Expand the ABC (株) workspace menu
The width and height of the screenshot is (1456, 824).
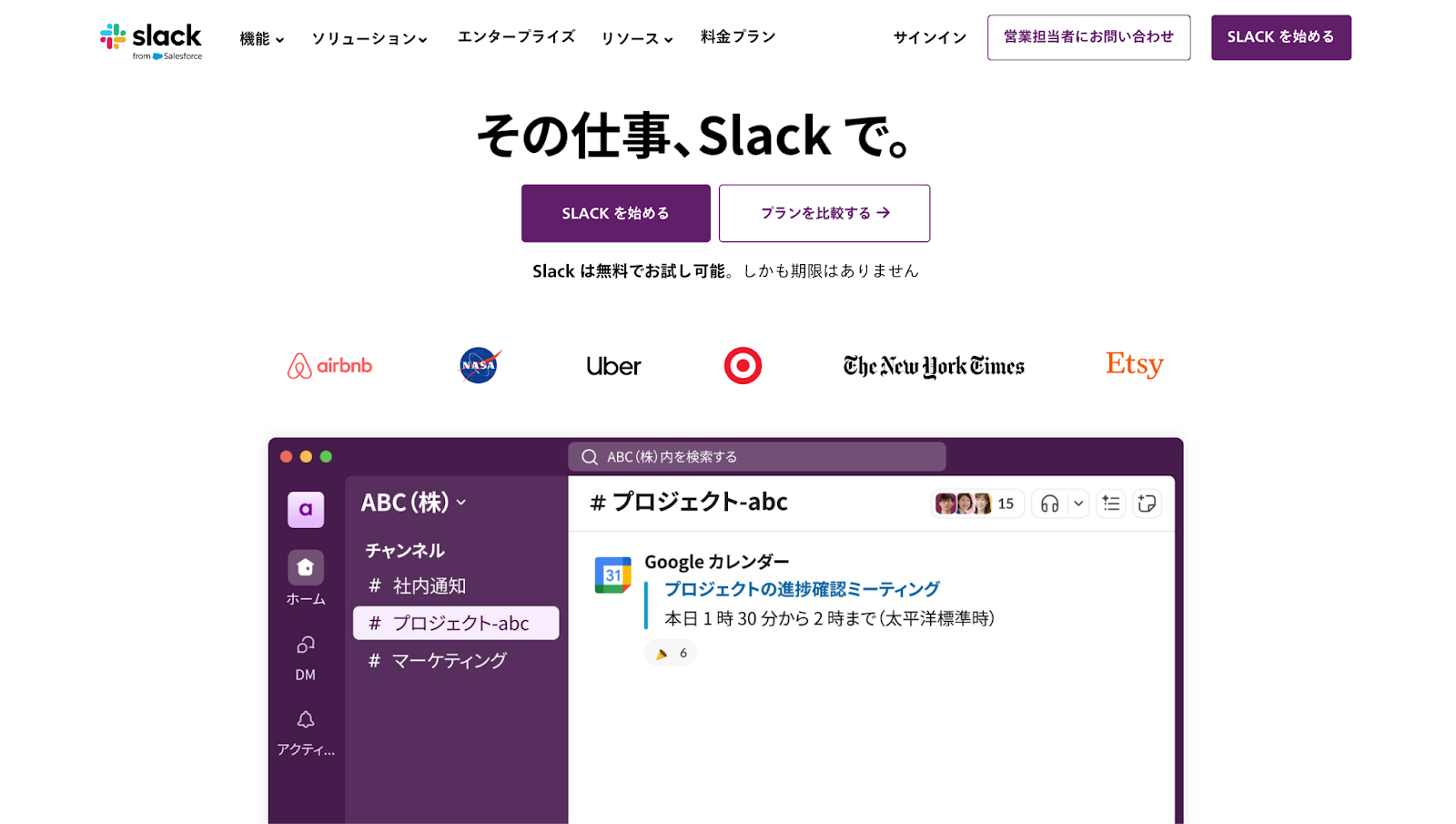[414, 503]
